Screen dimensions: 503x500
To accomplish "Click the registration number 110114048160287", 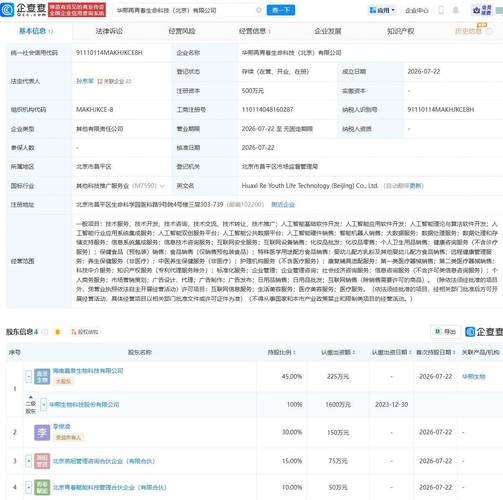I will [267, 109].
